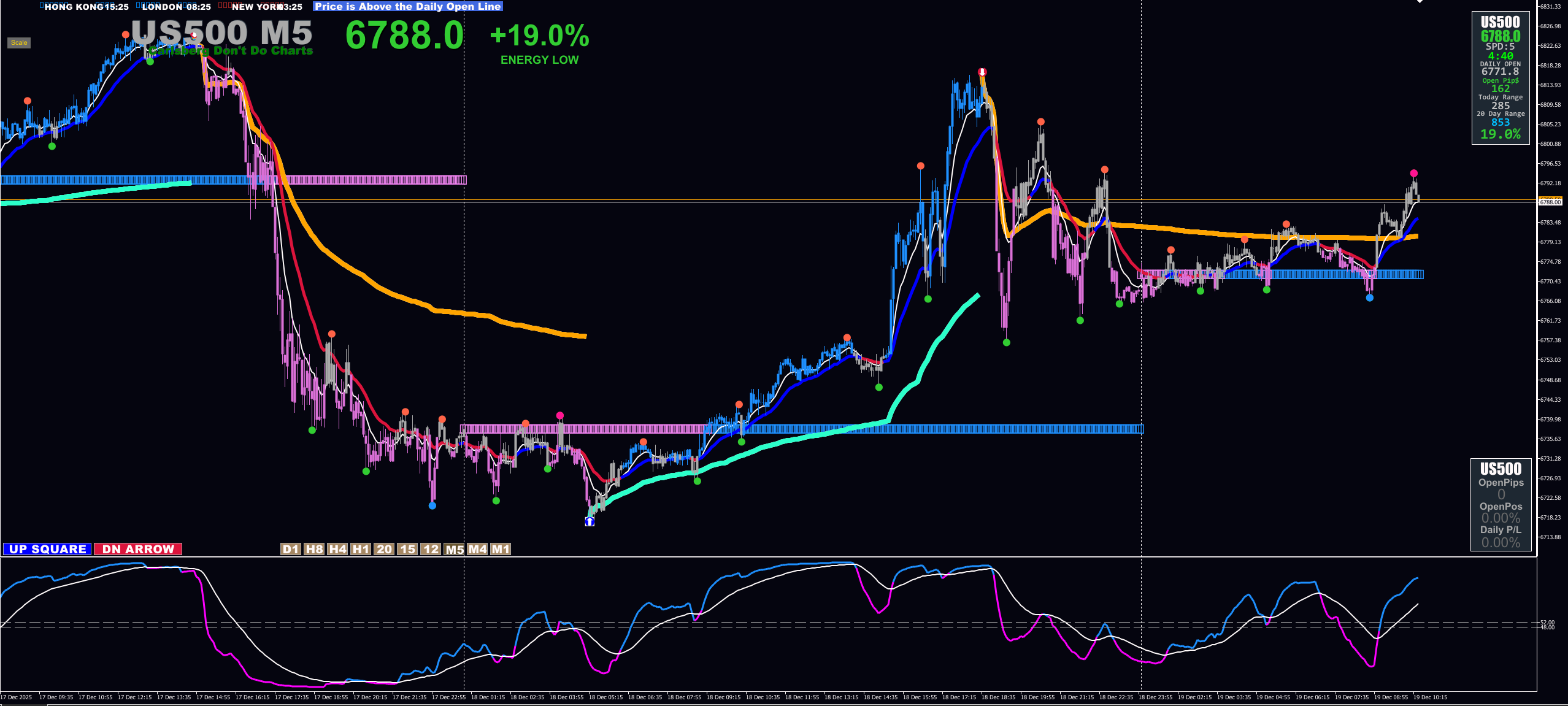The height and width of the screenshot is (706, 1568).
Task: Toggle the UP SQUARE signal button
Action: click(47, 549)
